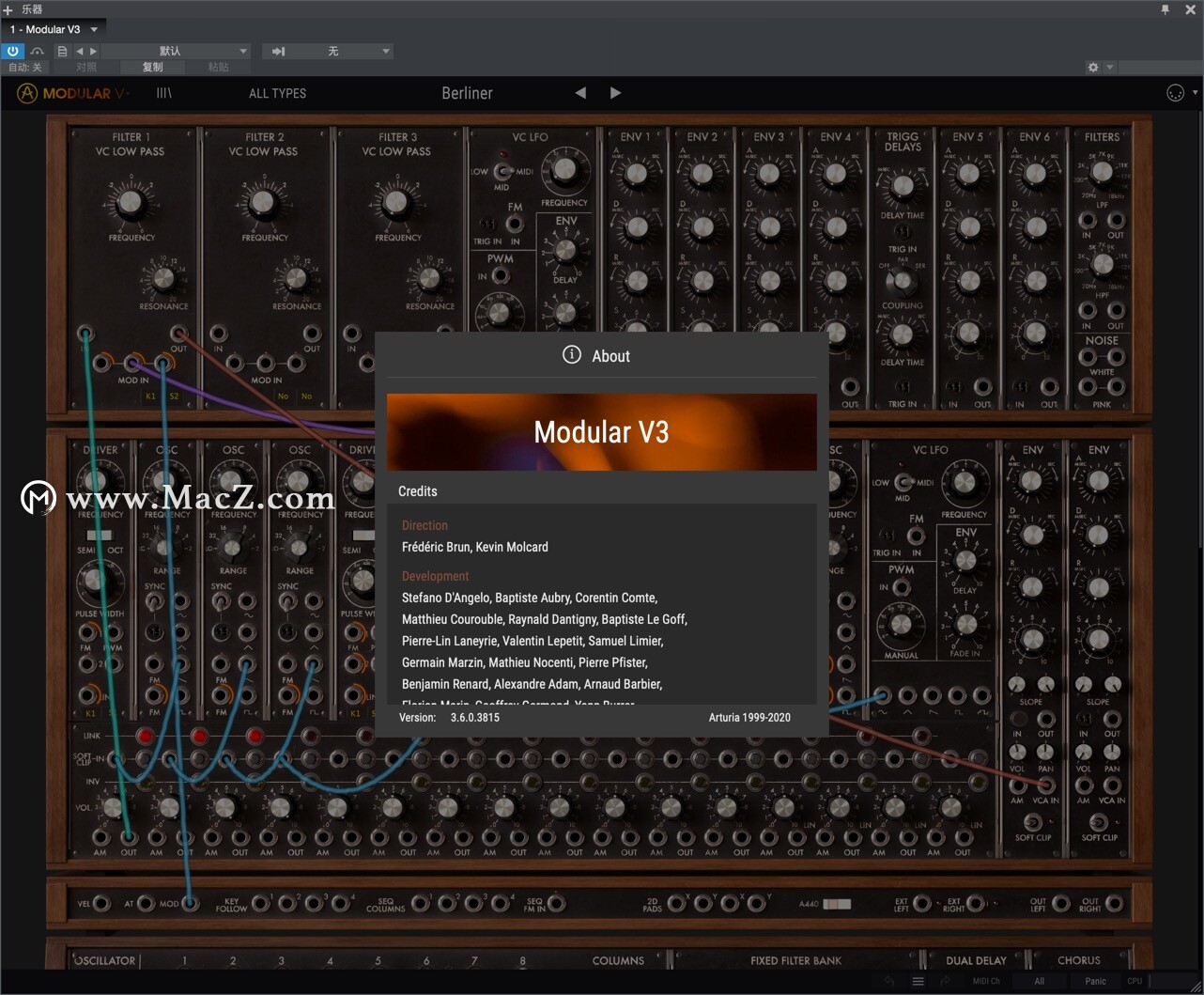Viewport: 1204px width, 995px height.
Task: Toggle the second OSC SYNC switch
Action: (x=222, y=601)
